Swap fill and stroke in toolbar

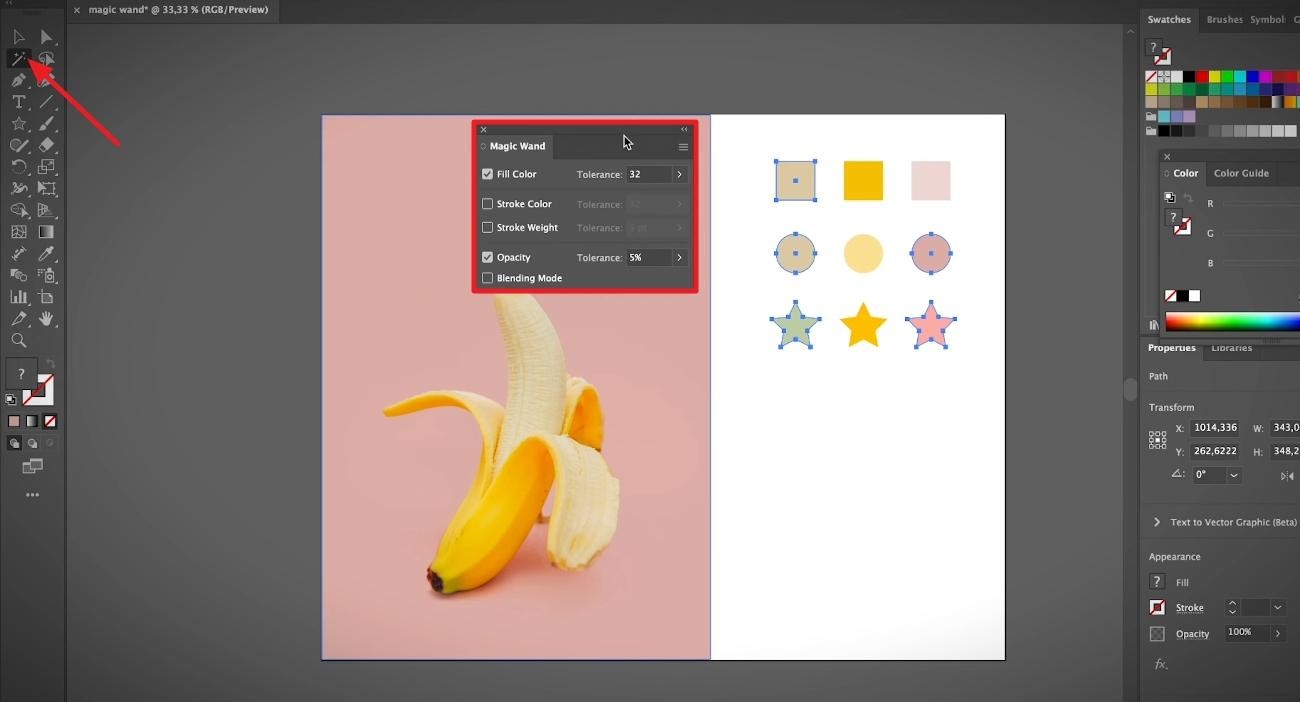[x=50, y=363]
